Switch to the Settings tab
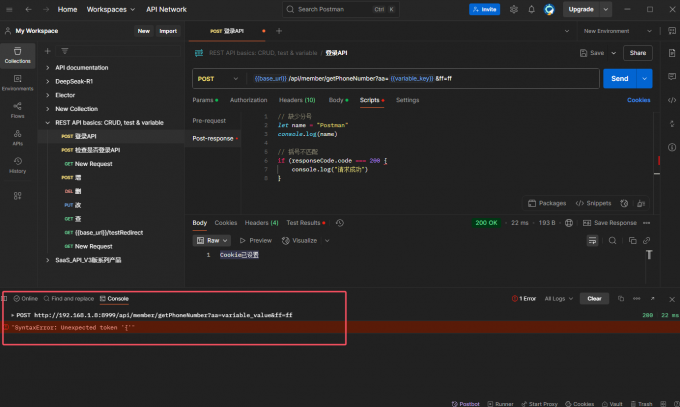 [408, 100]
